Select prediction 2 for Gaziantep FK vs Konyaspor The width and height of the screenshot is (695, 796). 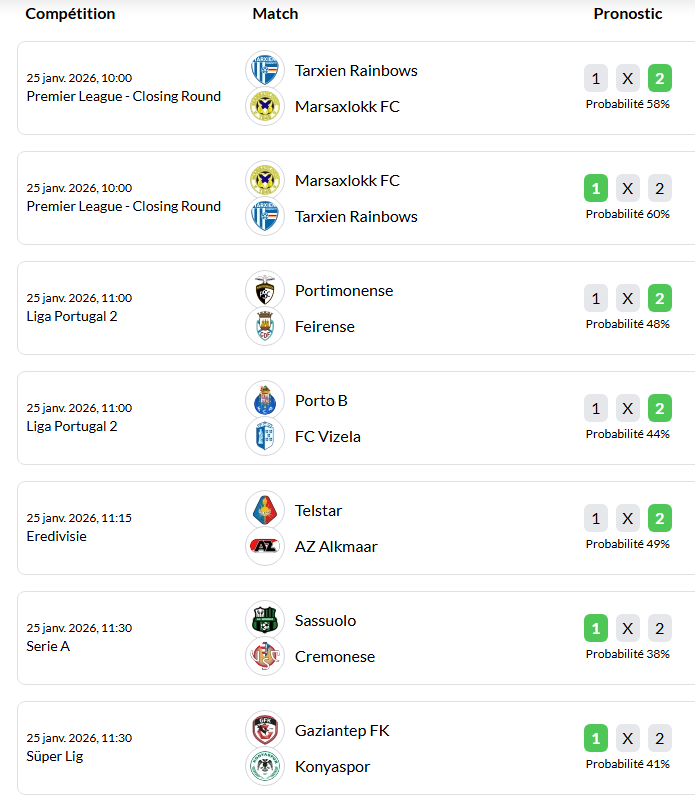click(x=659, y=738)
